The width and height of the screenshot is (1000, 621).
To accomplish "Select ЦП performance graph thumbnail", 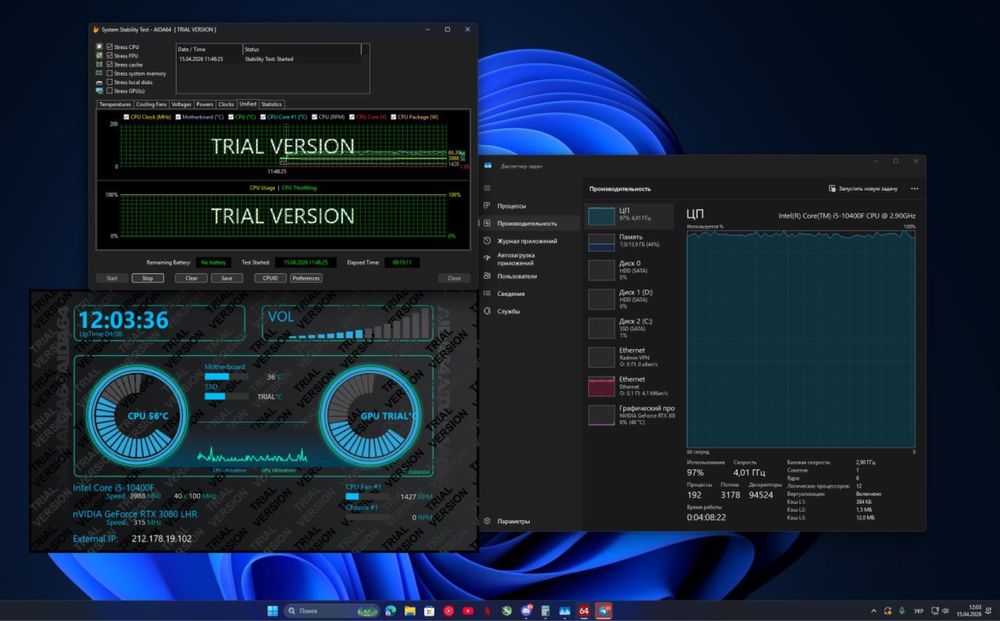I will (x=601, y=215).
